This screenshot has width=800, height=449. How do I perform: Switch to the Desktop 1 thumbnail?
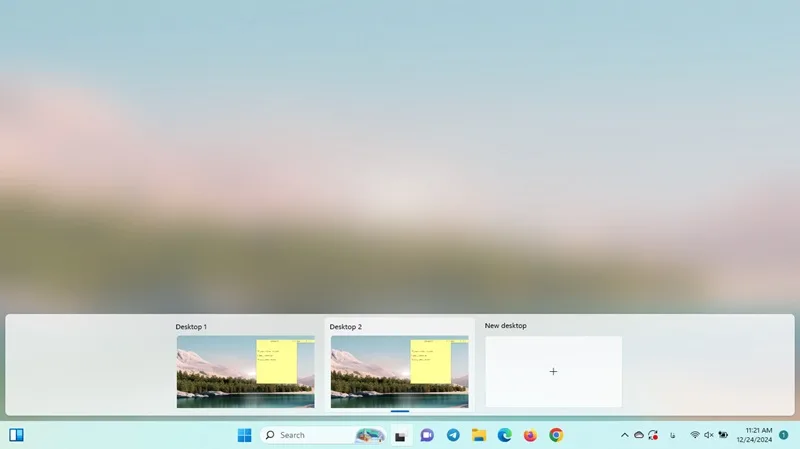245,371
